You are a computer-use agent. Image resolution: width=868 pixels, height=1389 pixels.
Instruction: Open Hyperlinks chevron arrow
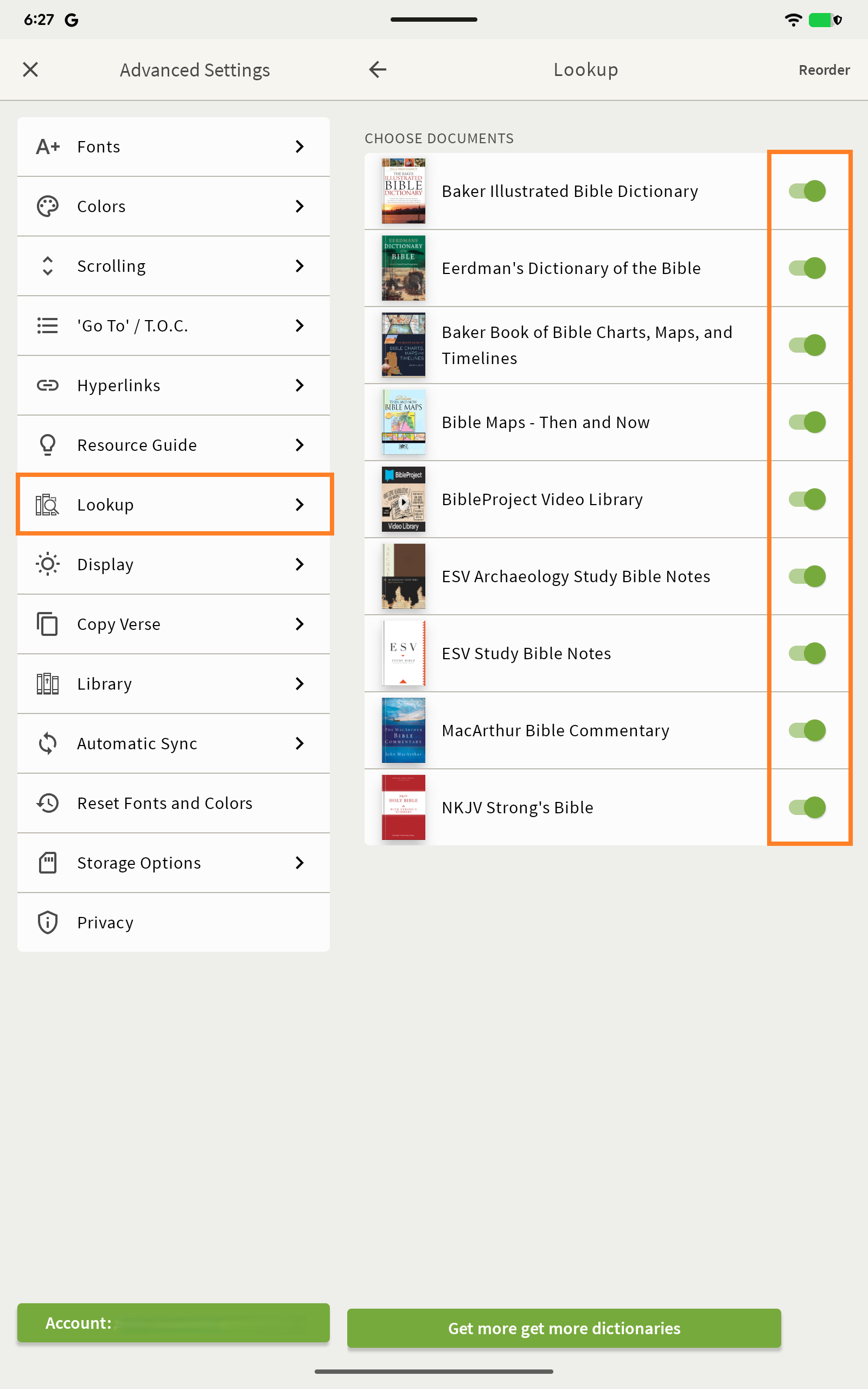(x=299, y=386)
